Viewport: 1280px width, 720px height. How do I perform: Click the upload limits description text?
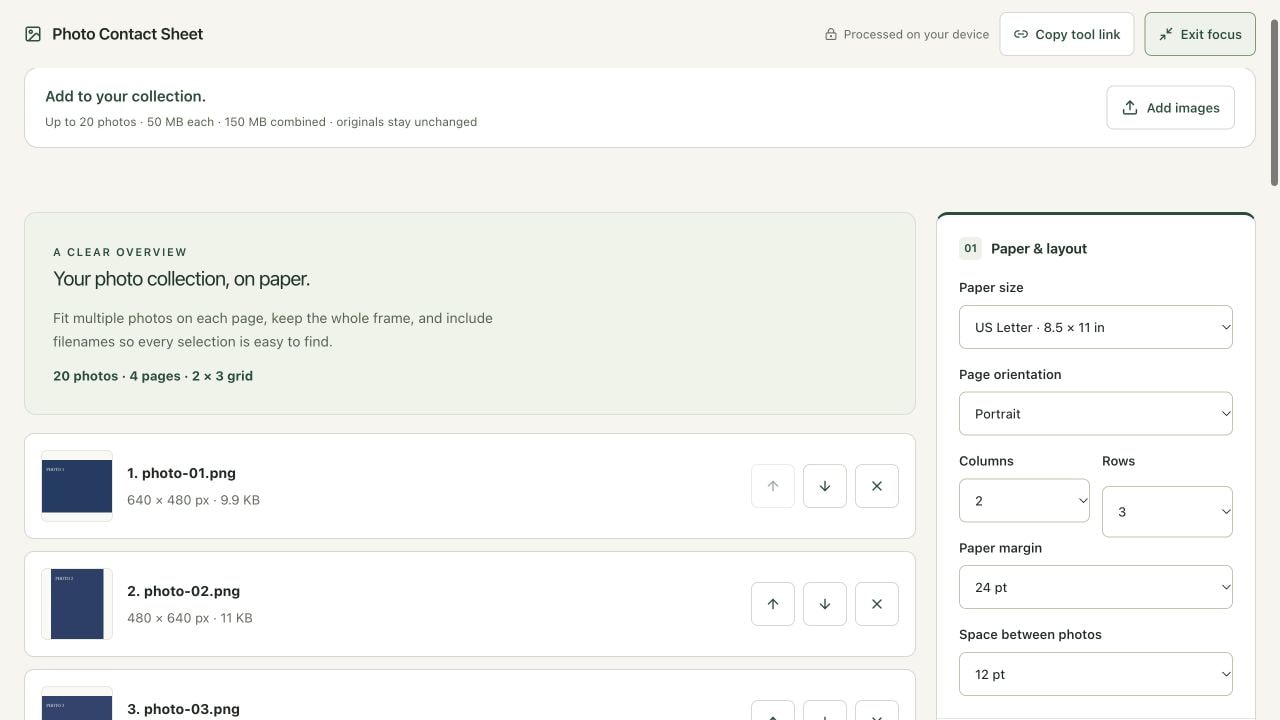pos(261,122)
